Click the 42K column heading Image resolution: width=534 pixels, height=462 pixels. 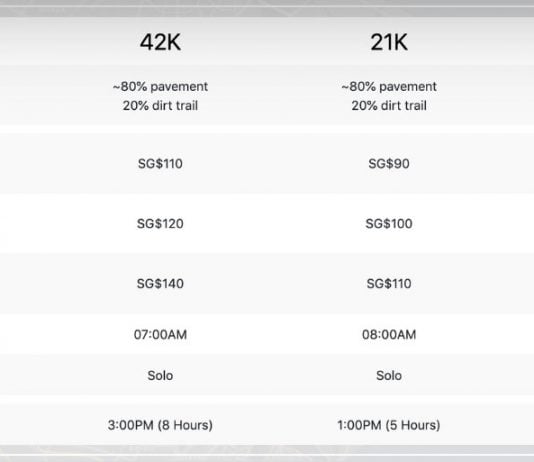click(x=160, y=42)
